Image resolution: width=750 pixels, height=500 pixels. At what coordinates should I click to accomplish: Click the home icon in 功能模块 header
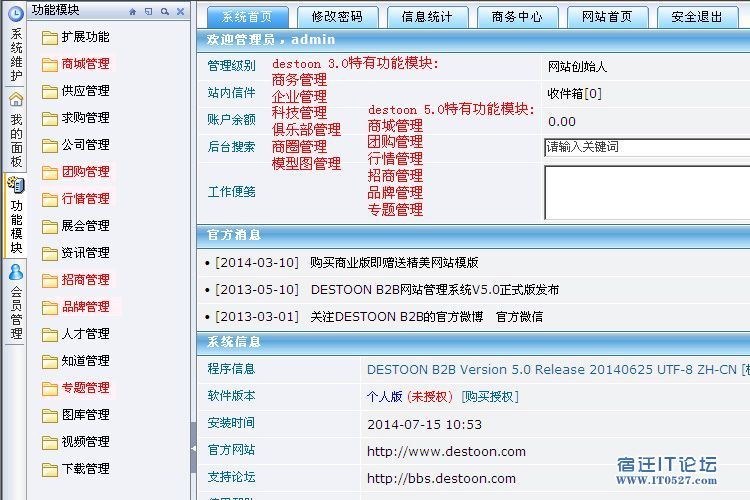tap(132, 11)
